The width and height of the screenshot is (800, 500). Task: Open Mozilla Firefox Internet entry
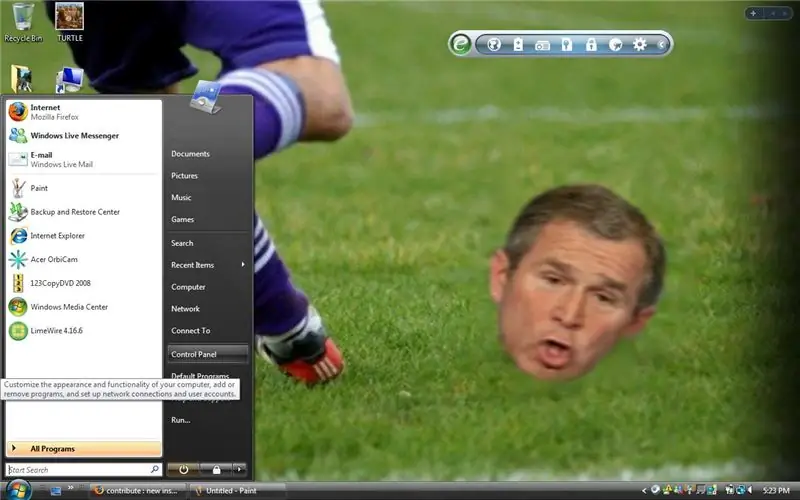click(x=84, y=112)
